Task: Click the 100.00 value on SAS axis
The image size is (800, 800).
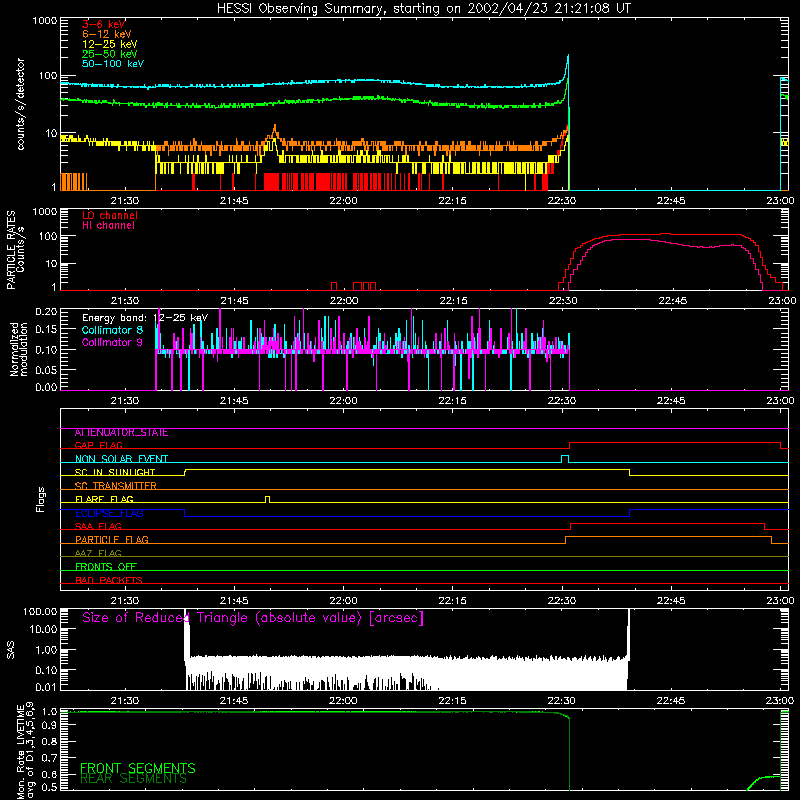Action: coord(40,611)
